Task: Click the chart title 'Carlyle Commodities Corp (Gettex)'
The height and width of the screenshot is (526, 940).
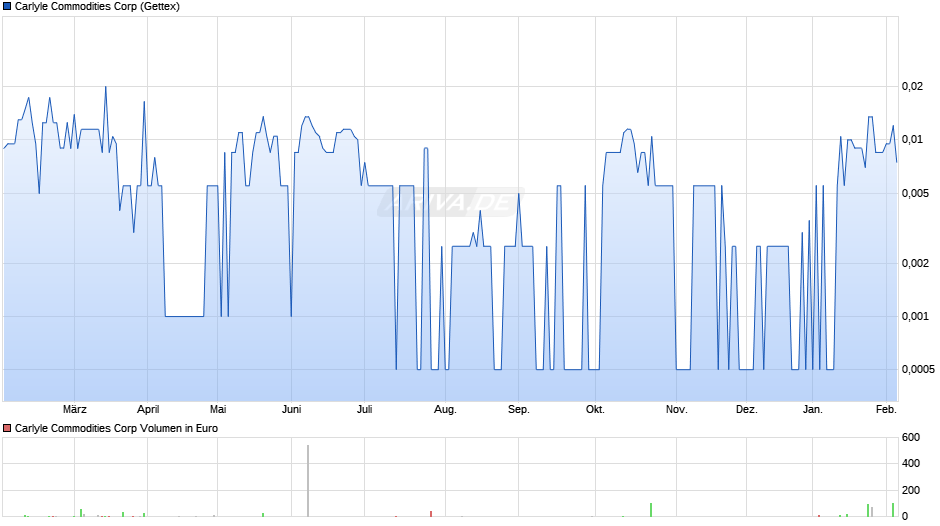Action: coord(97,7)
